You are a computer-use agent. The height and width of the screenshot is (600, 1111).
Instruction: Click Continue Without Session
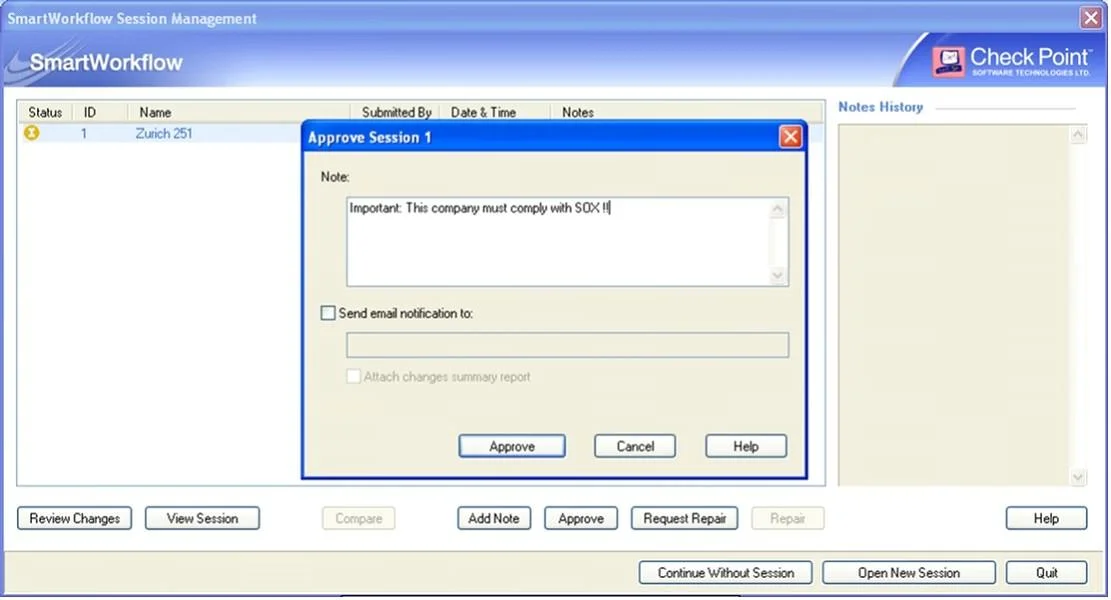[x=726, y=572]
